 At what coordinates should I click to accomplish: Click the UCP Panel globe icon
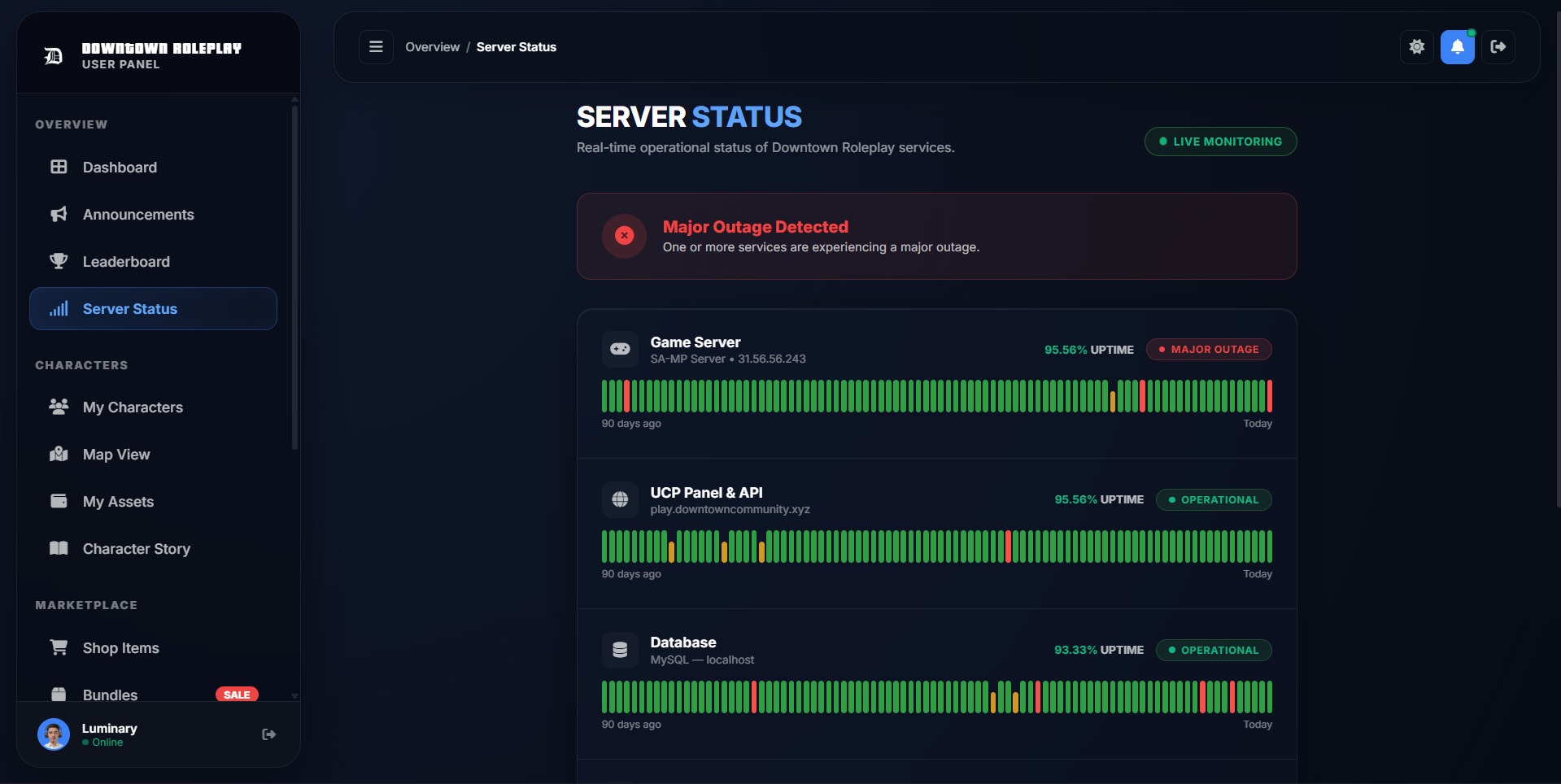621,499
